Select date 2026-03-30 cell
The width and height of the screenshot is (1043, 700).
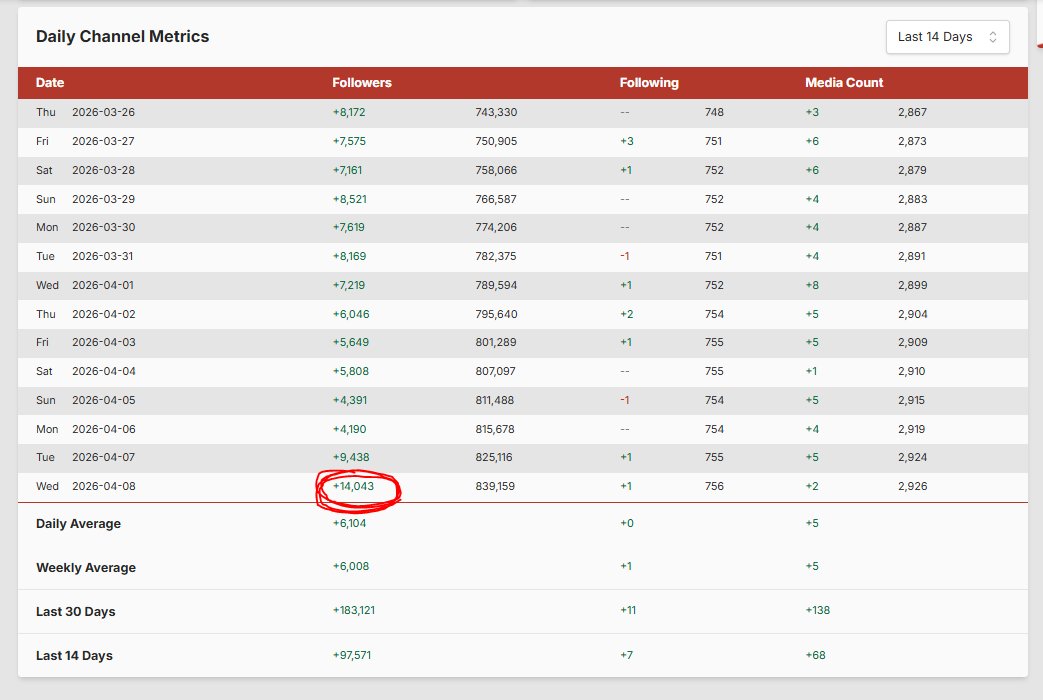pos(103,227)
